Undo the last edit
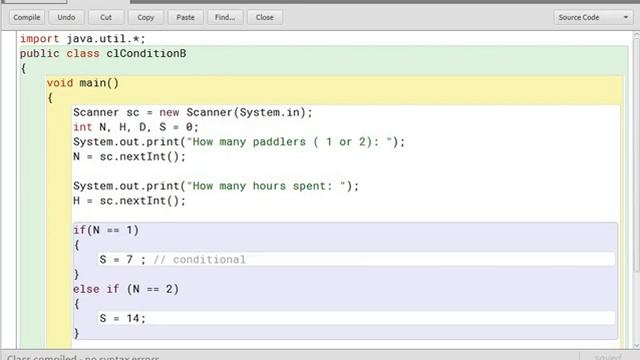 click(x=66, y=18)
